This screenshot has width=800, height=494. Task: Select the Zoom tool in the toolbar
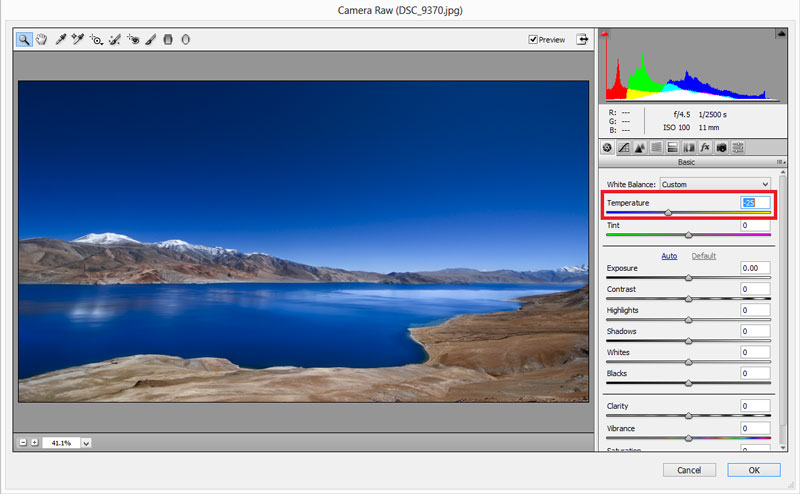tap(24, 40)
